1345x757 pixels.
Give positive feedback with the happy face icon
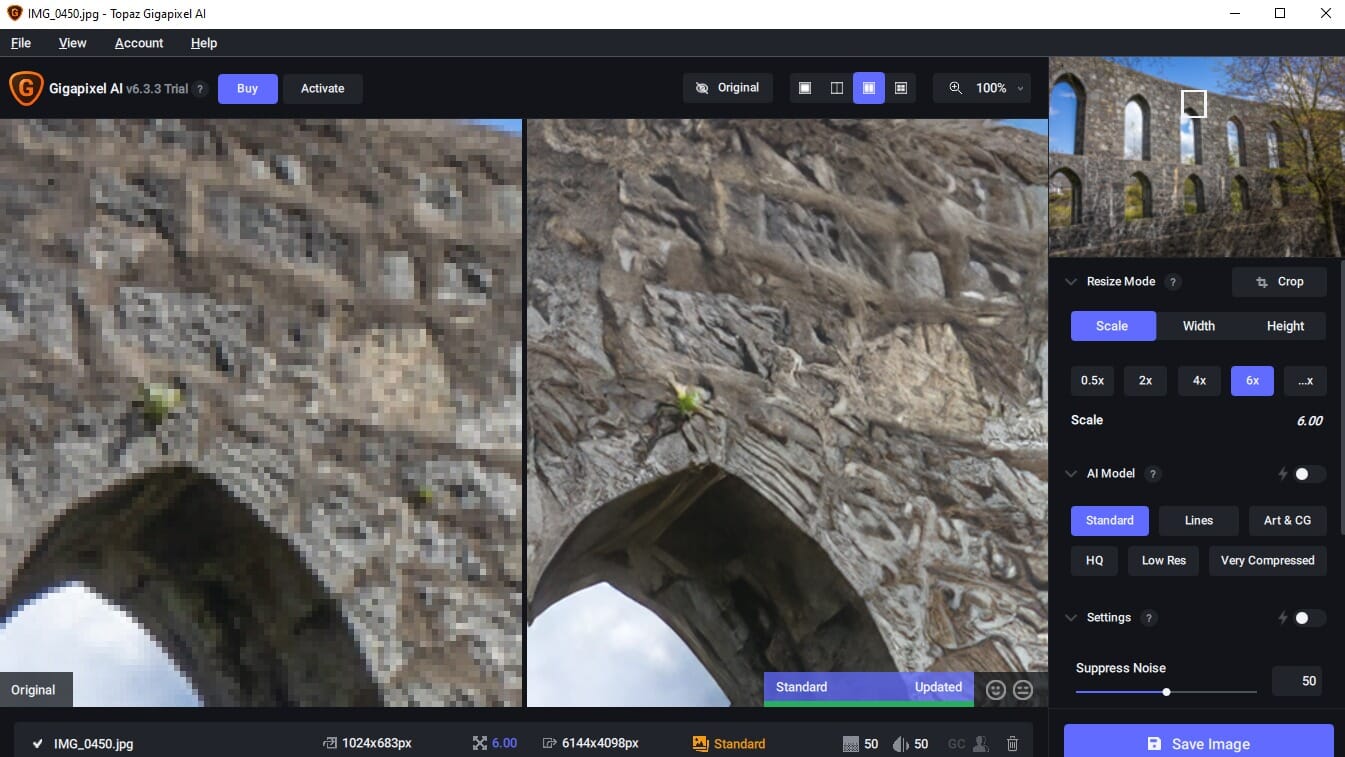tap(995, 690)
